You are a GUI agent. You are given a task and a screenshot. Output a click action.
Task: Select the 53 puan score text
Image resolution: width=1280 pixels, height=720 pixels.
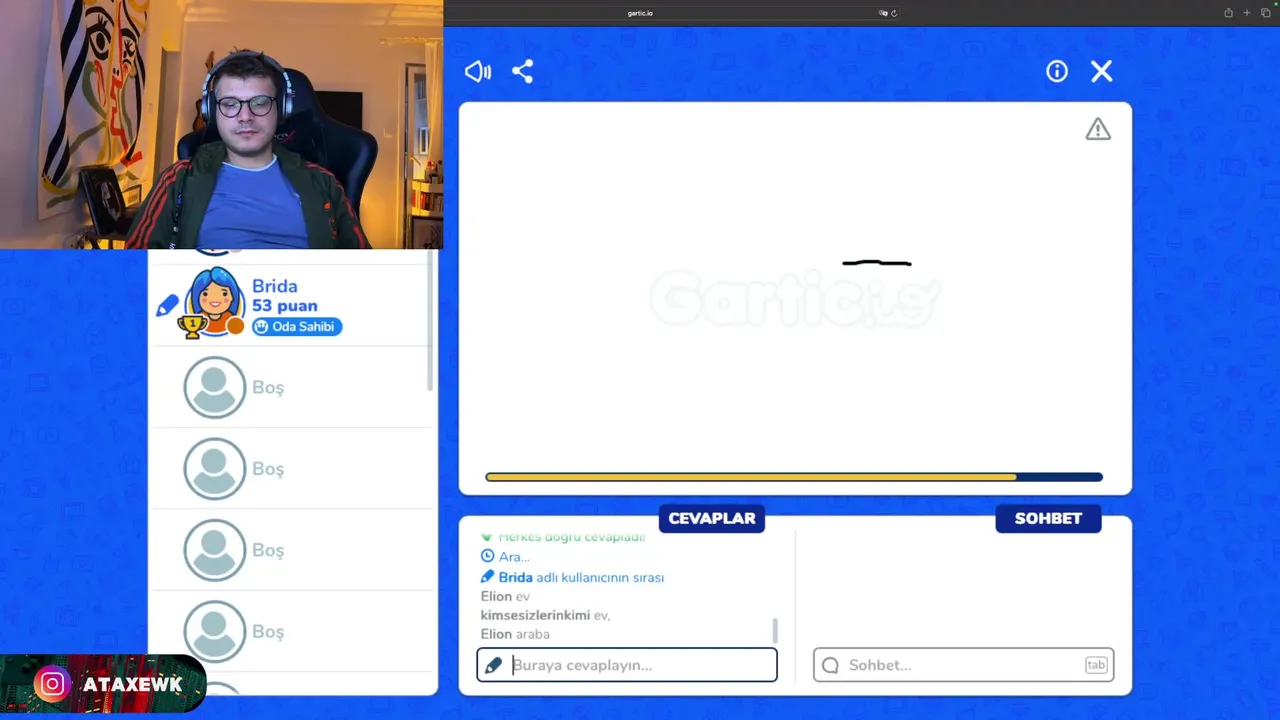coord(285,306)
